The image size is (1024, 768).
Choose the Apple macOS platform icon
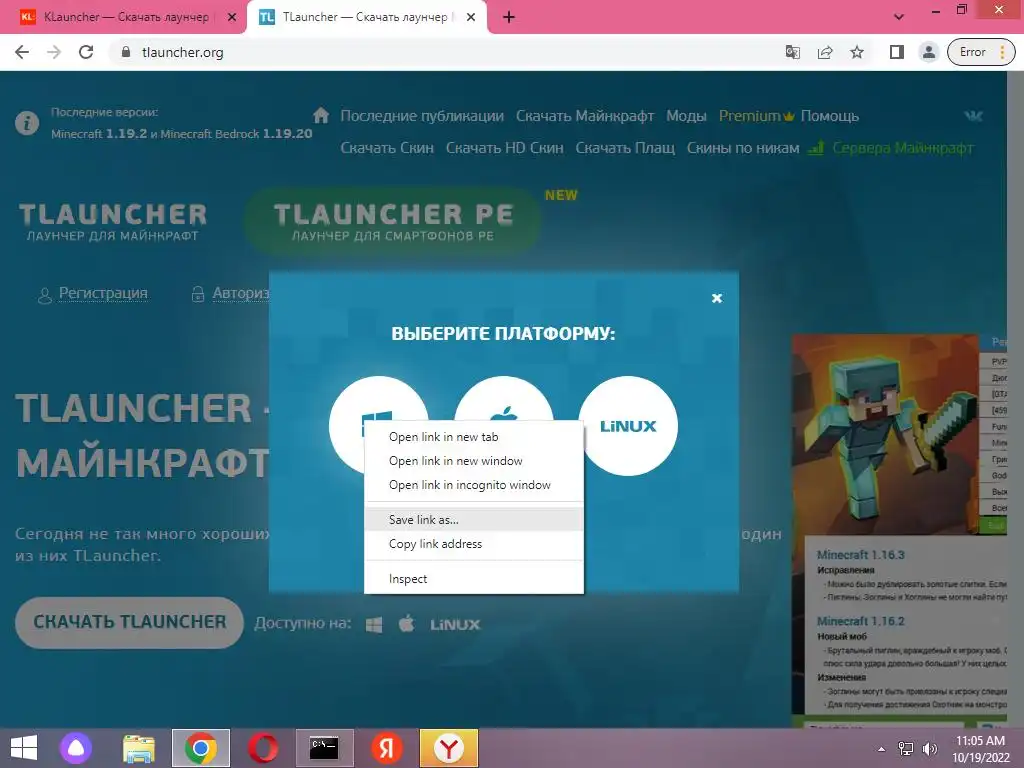(x=504, y=398)
